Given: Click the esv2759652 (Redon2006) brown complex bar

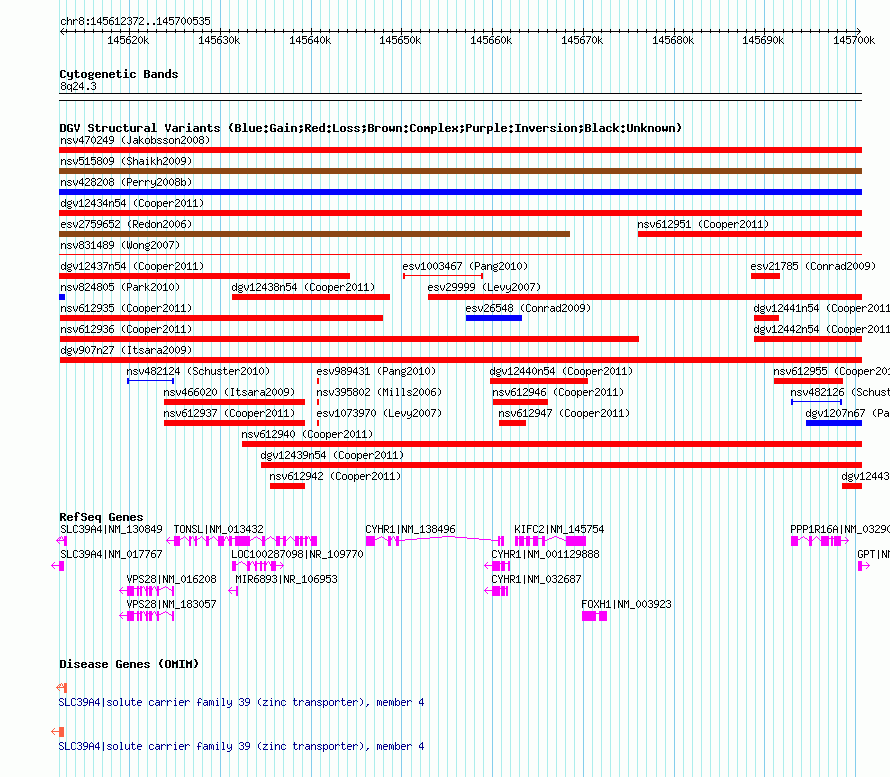Looking at the screenshot, I should [314, 234].
